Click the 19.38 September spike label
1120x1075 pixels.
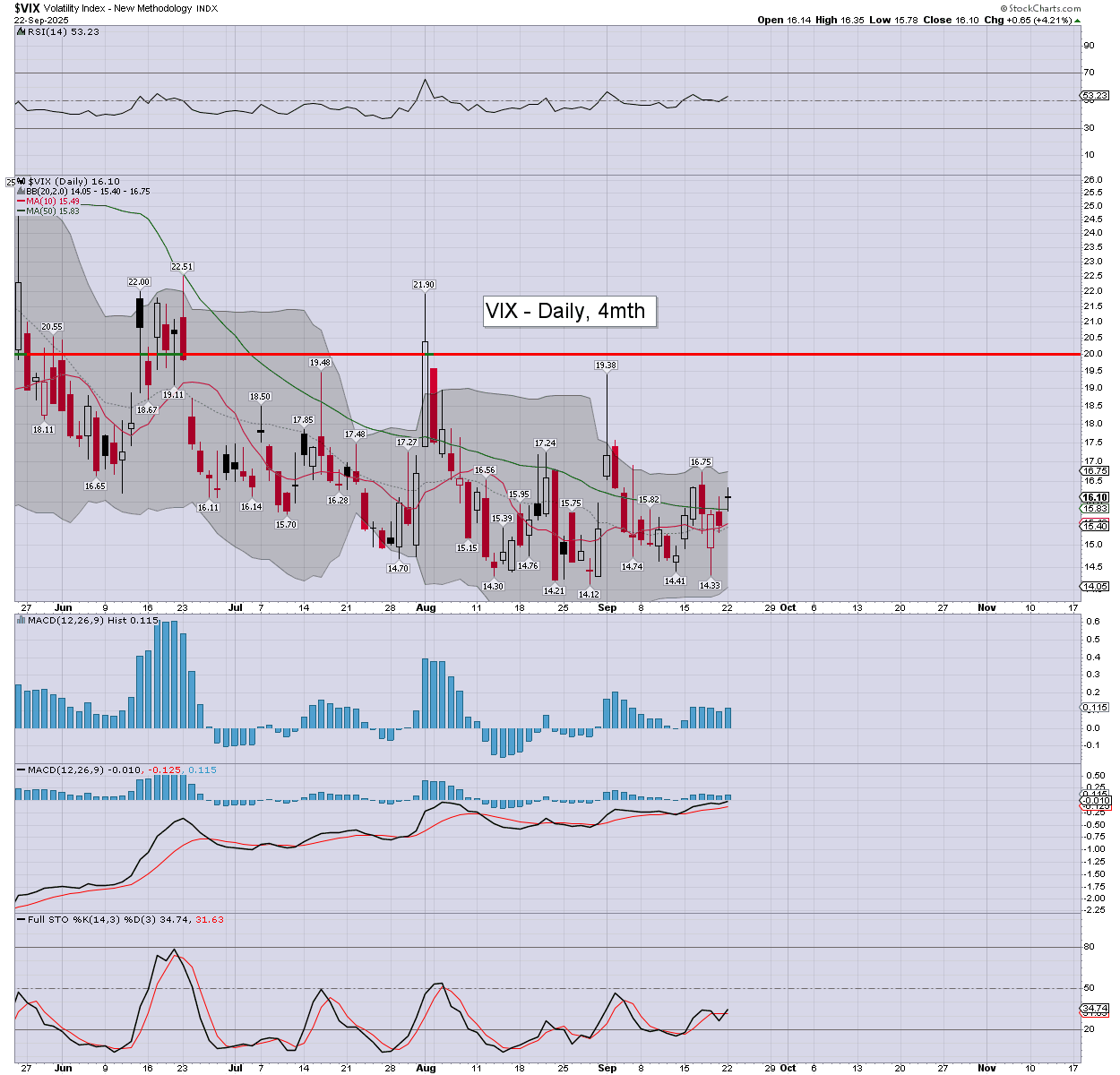point(606,365)
